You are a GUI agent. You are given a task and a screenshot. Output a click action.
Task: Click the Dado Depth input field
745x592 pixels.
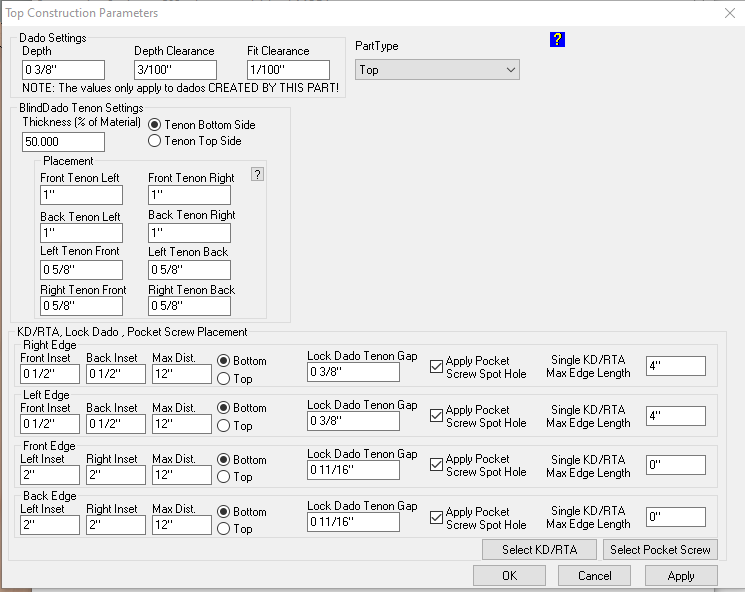63,70
